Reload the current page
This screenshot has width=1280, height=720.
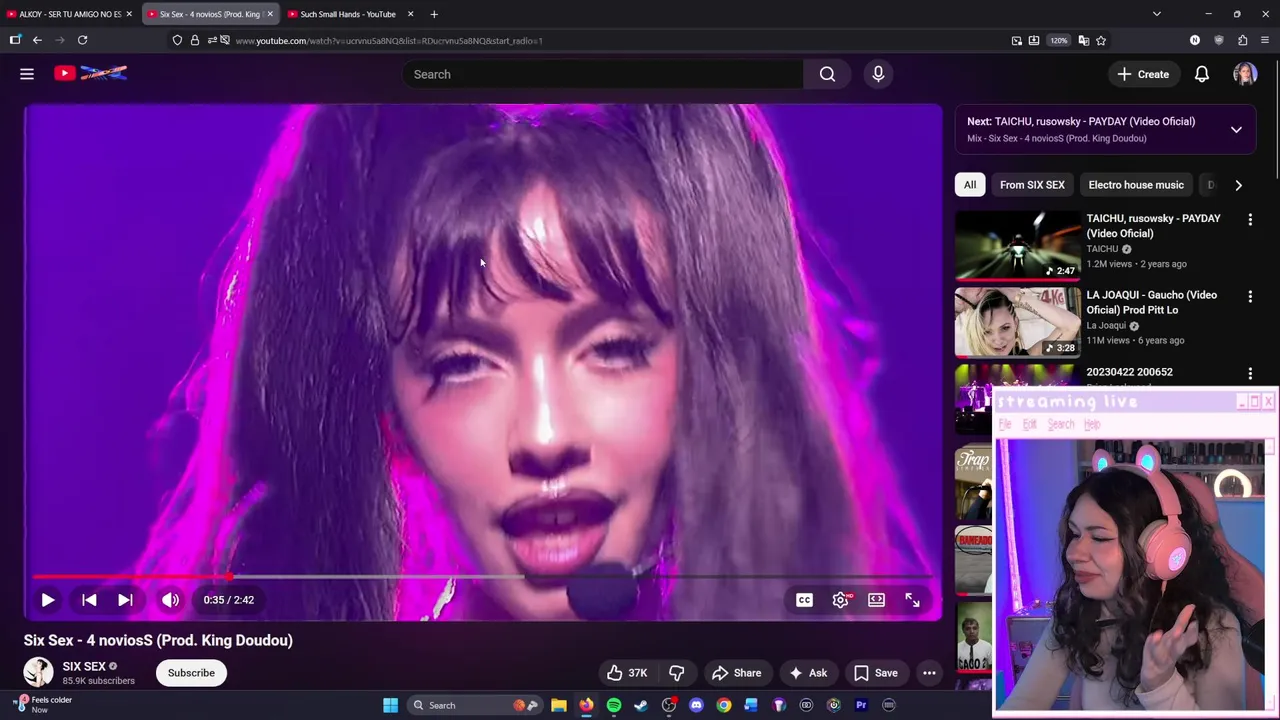pos(82,40)
